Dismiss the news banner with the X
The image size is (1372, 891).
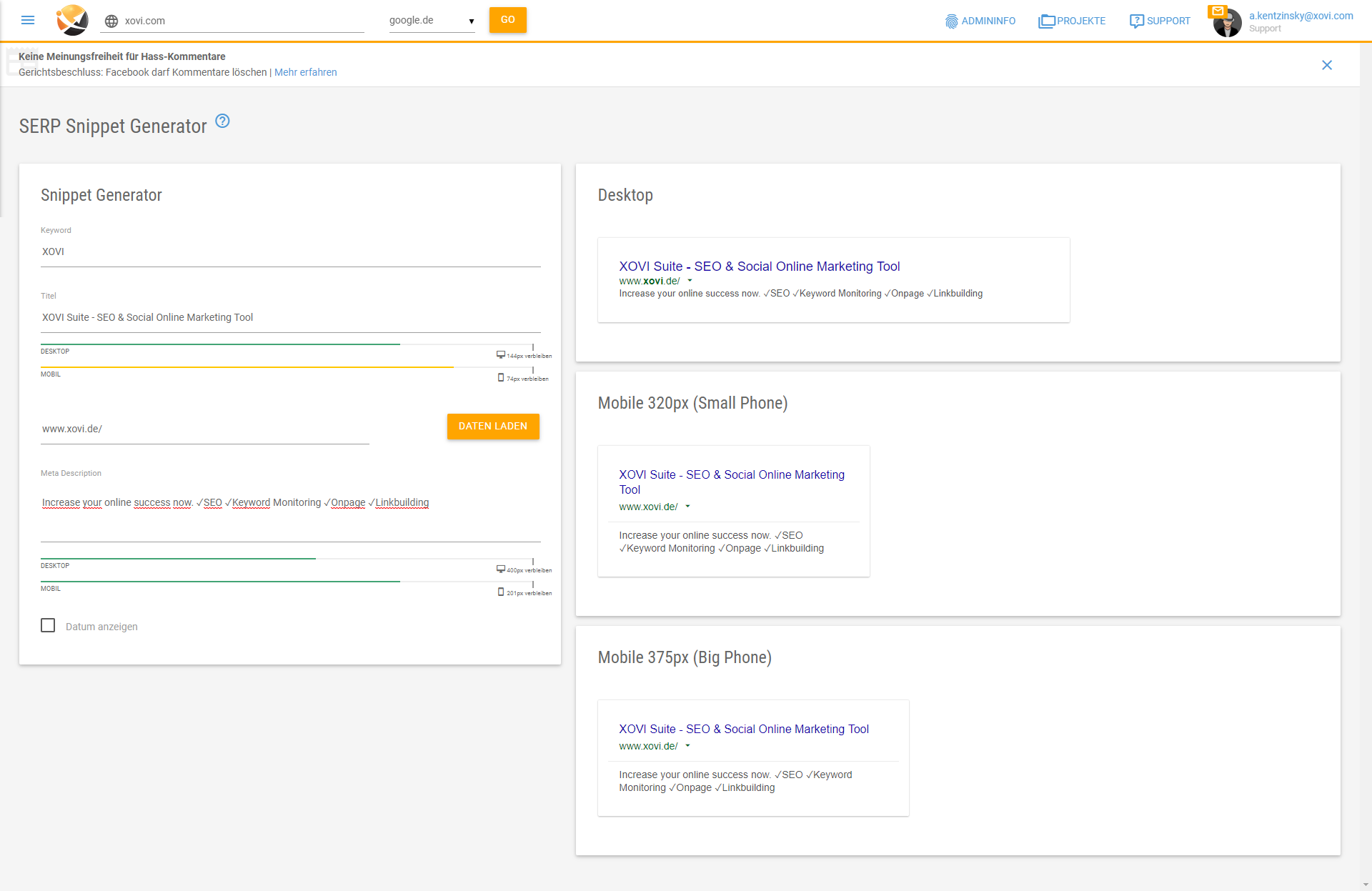point(1327,65)
